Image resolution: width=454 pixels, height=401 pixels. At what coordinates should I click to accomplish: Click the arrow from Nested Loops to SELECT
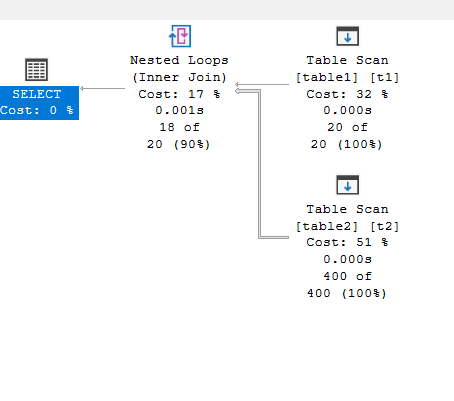102,88
